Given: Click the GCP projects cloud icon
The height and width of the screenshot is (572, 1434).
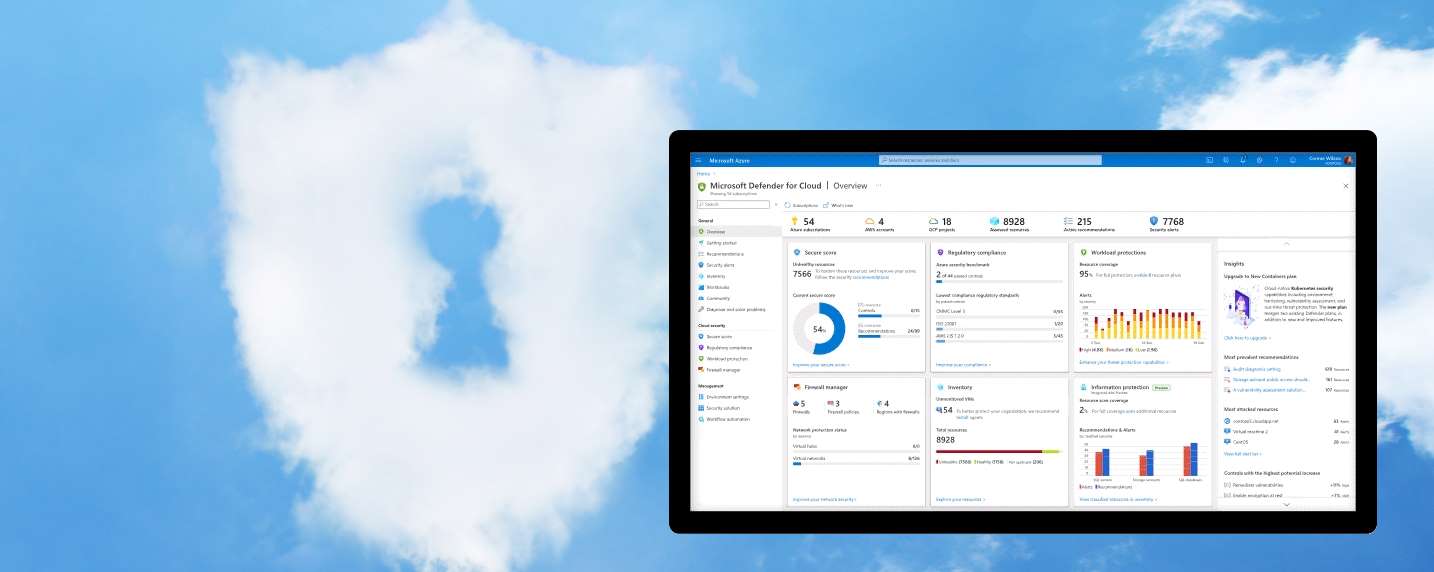Looking at the screenshot, I should click(933, 221).
